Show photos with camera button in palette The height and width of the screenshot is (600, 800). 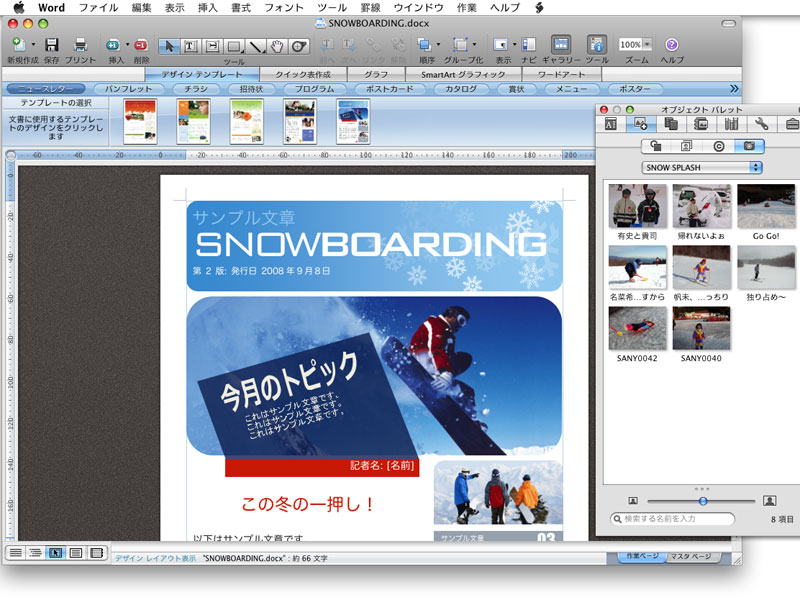(x=749, y=146)
